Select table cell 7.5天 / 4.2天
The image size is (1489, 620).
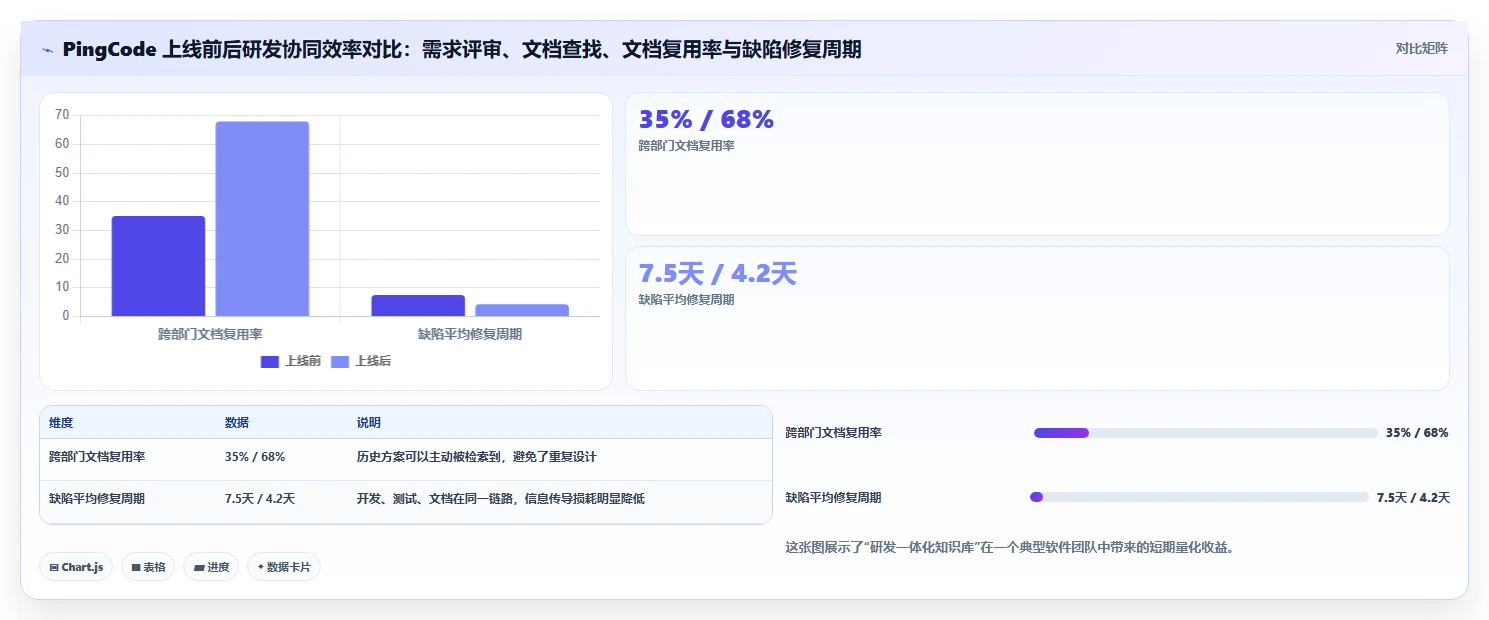pos(260,499)
